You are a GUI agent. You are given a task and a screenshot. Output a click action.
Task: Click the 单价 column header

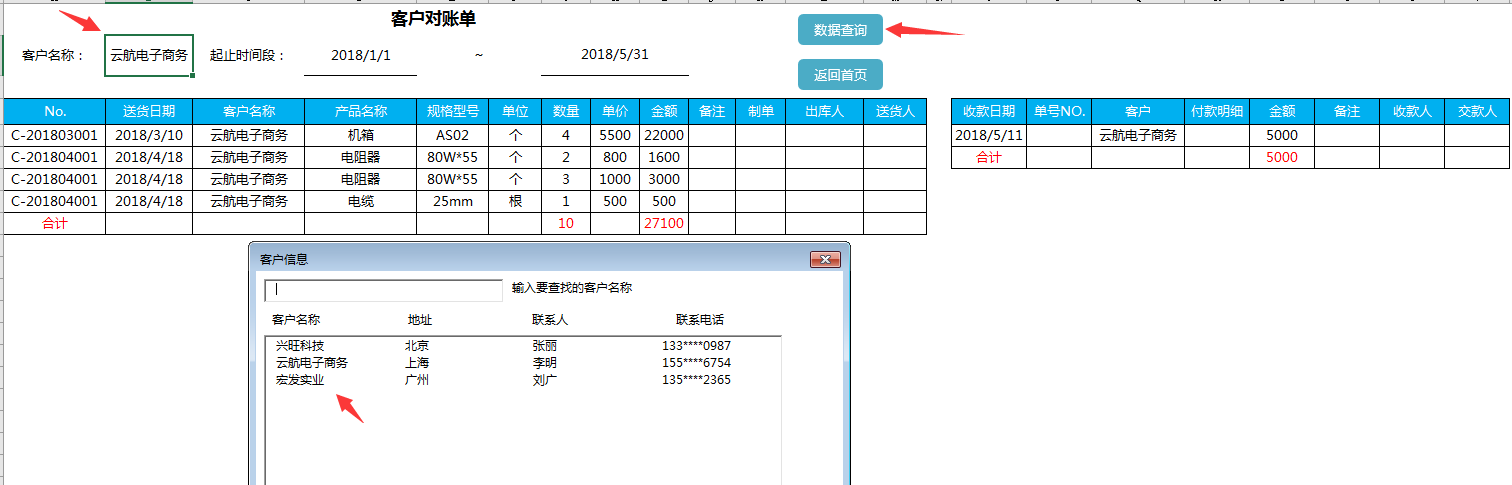pyautogui.click(x=615, y=111)
